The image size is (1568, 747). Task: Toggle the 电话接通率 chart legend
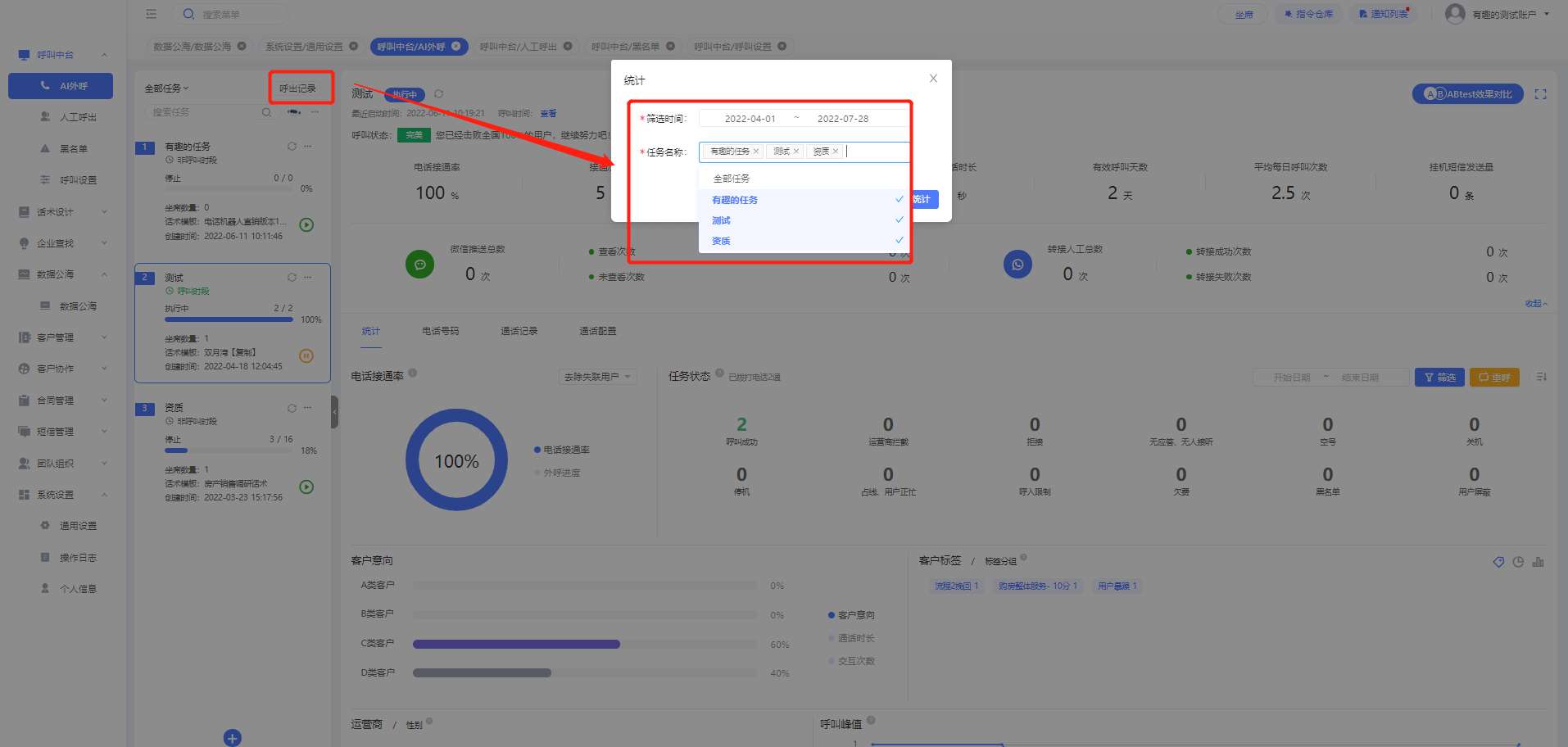[562, 450]
